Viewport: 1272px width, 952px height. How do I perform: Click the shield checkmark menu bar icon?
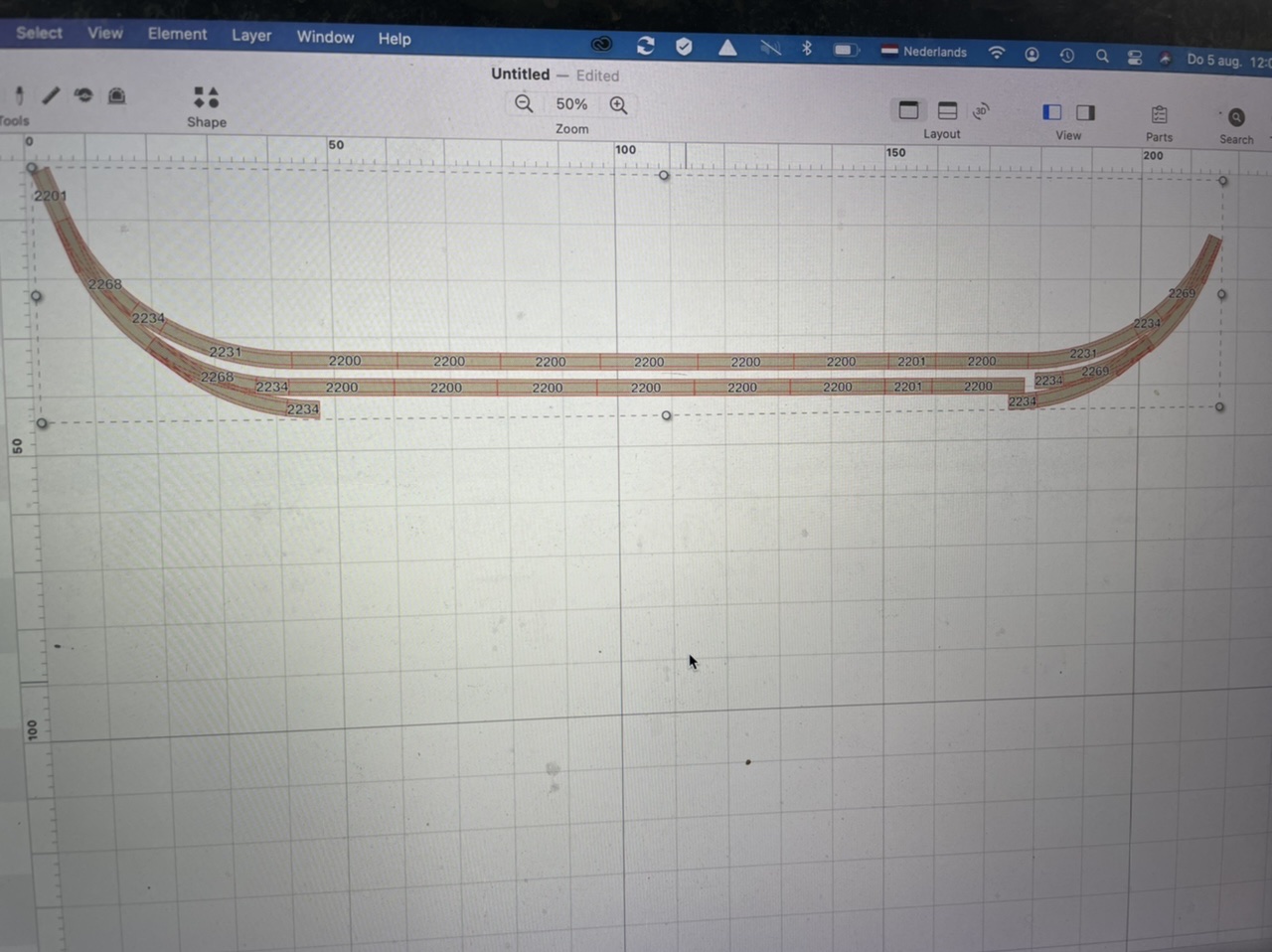click(684, 46)
